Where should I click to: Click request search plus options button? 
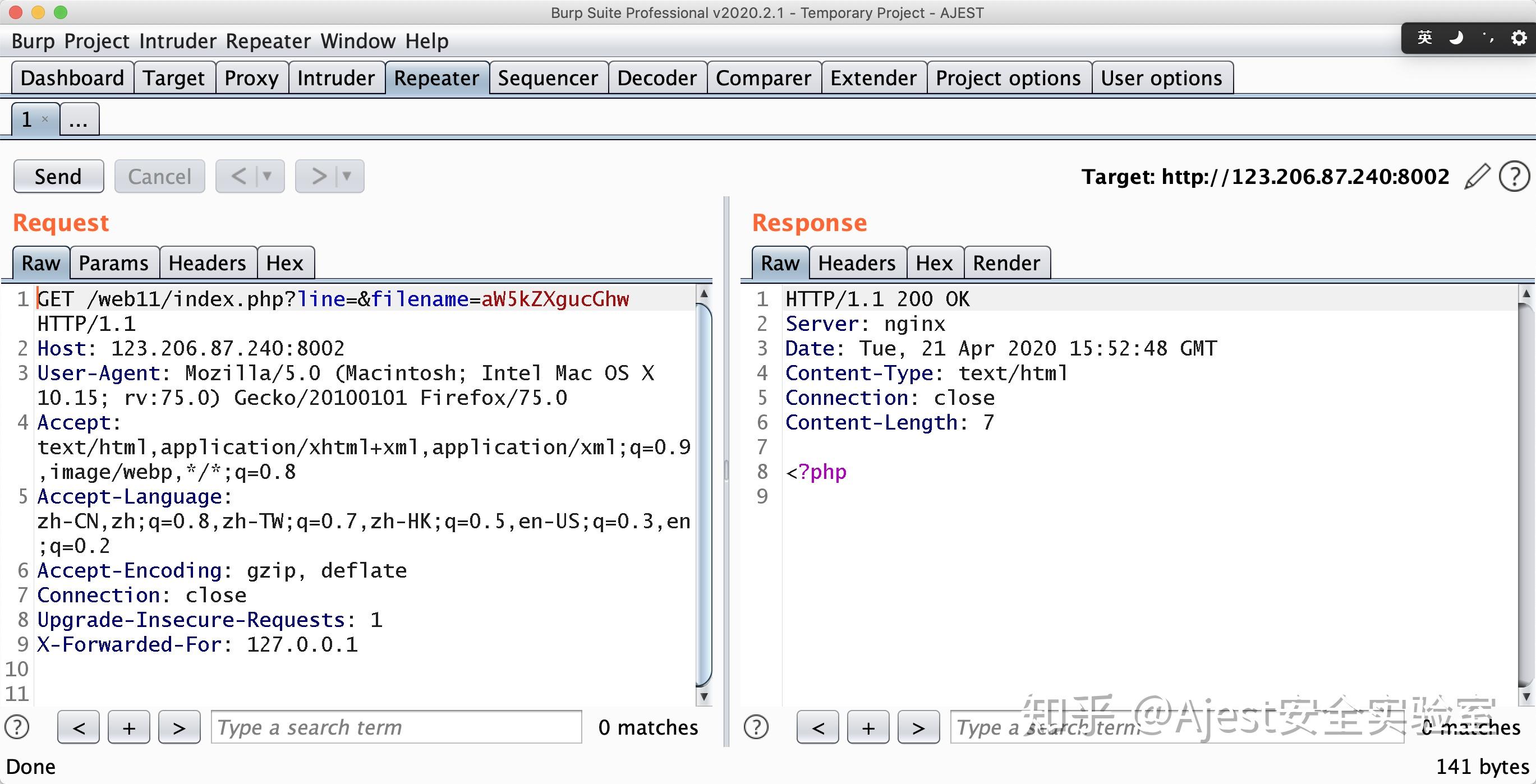129,727
